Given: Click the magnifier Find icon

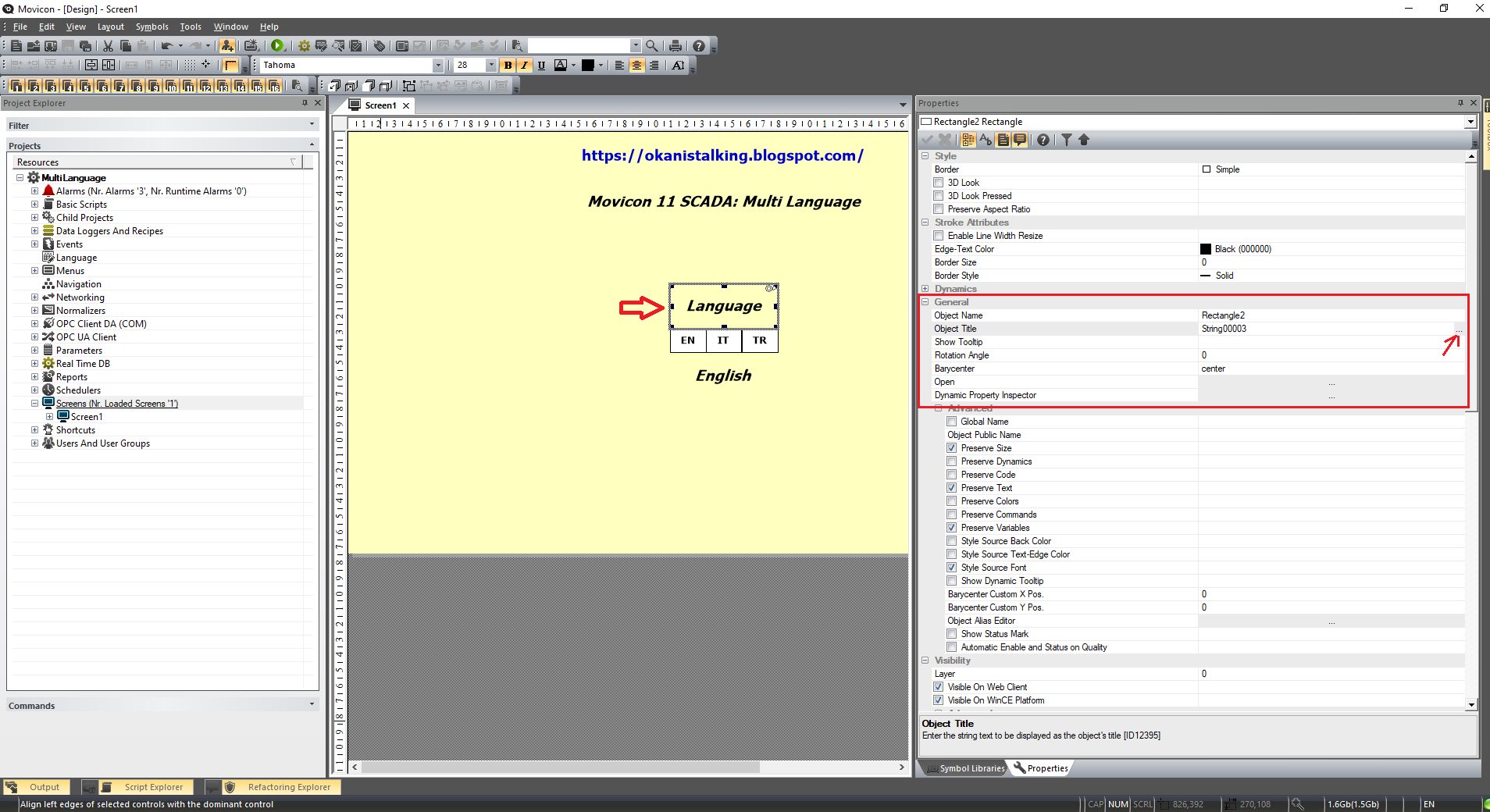Looking at the screenshot, I should point(652,46).
